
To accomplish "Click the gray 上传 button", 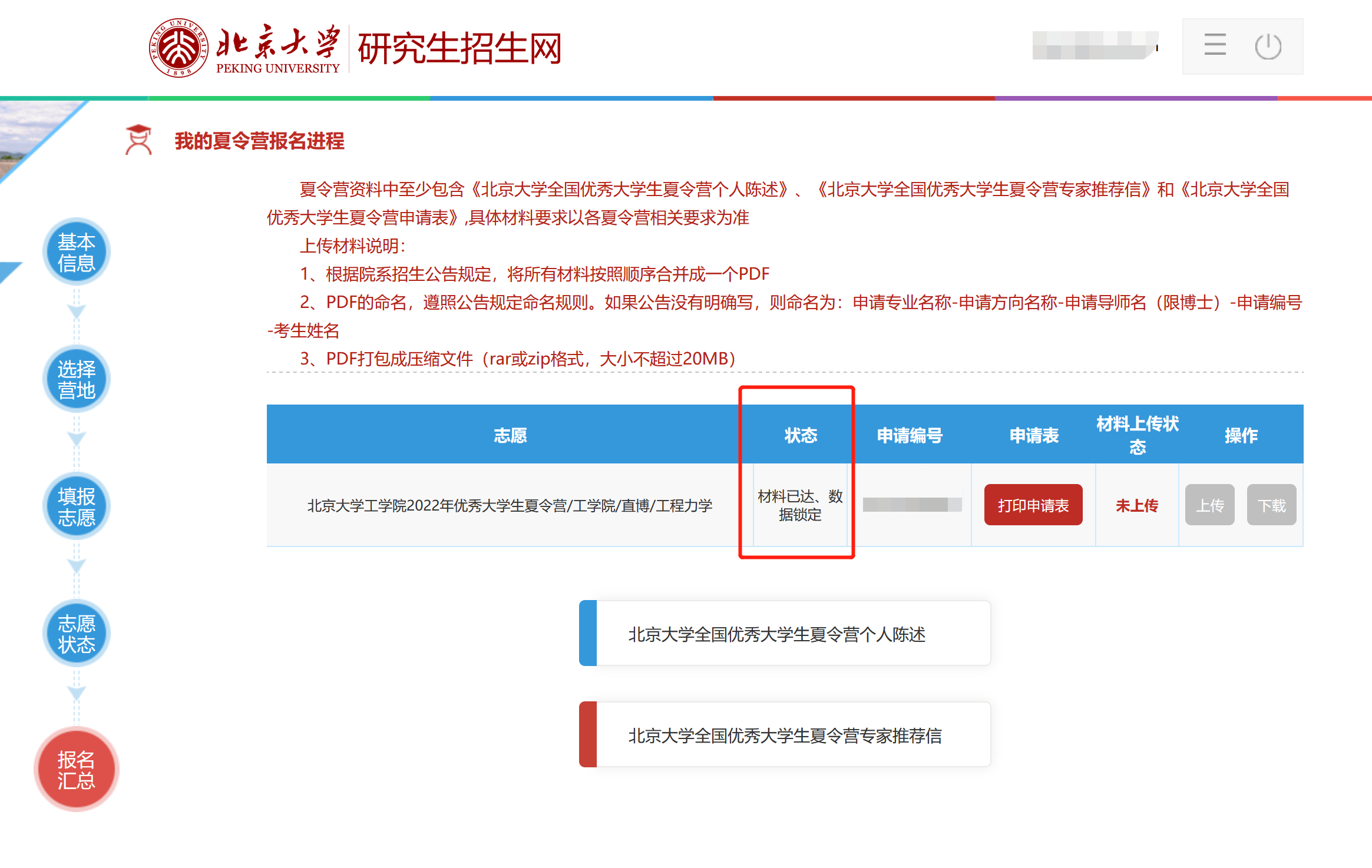I will 1209,505.
